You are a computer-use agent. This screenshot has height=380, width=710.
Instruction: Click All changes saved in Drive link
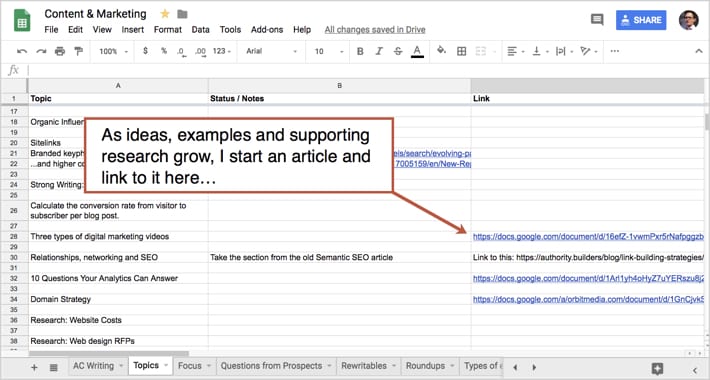tap(374, 29)
